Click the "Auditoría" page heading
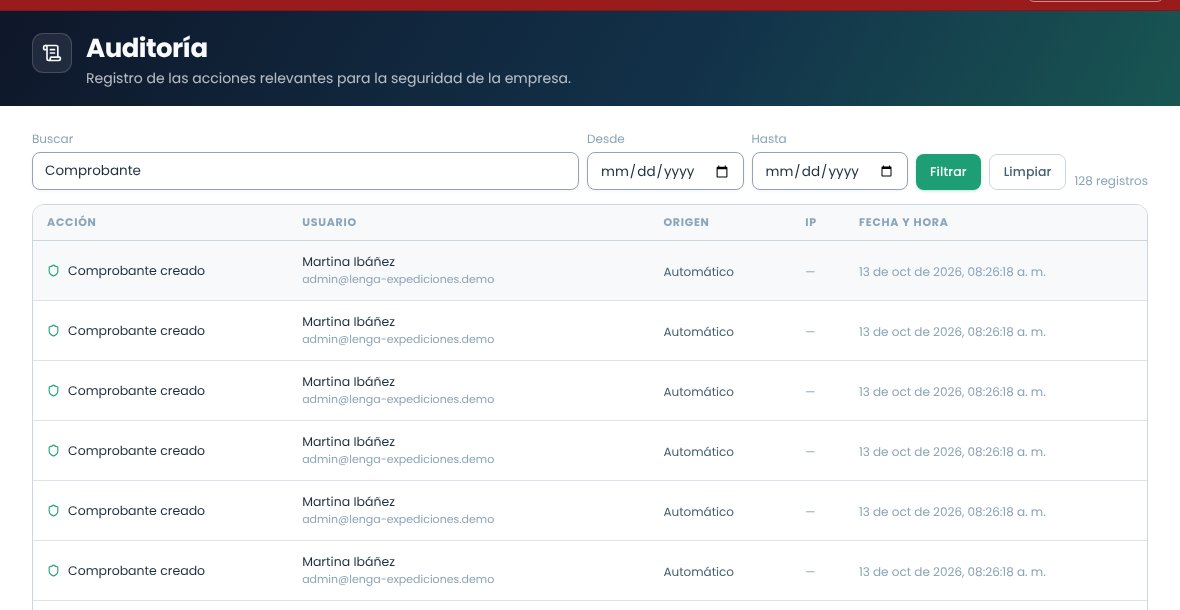 point(147,48)
